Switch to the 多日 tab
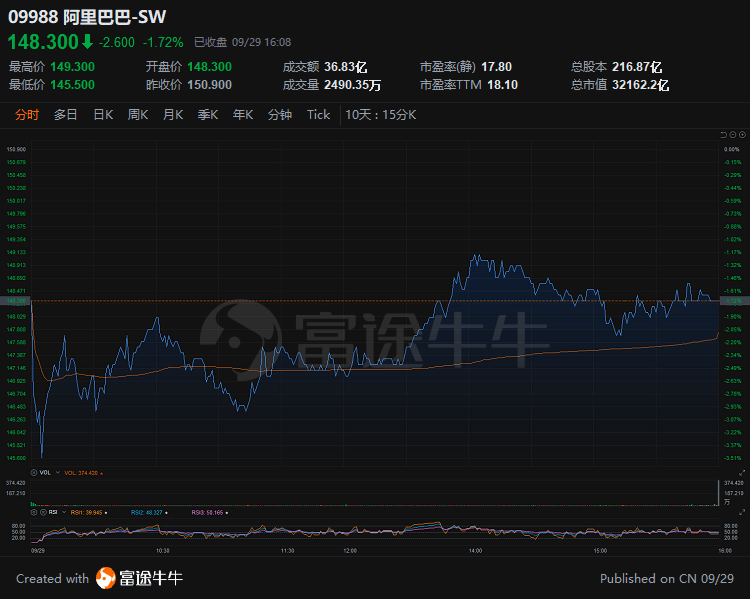 [66, 115]
